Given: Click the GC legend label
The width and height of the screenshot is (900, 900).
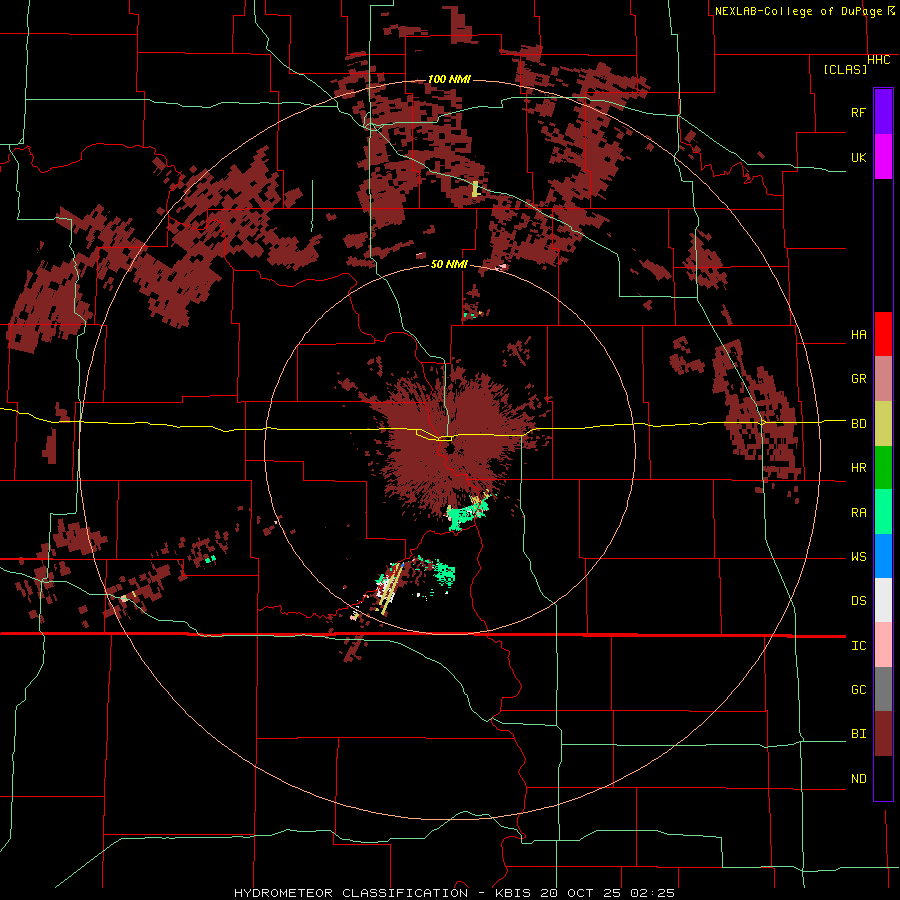Looking at the screenshot, I should click(858, 689).
